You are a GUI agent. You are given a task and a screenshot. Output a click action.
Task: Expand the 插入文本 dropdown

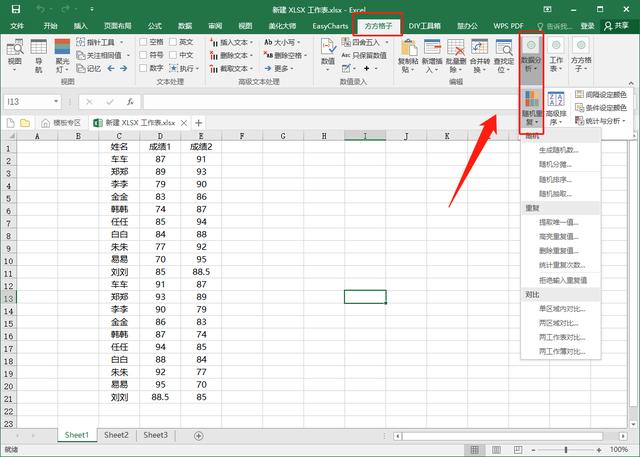coord(251,42)
